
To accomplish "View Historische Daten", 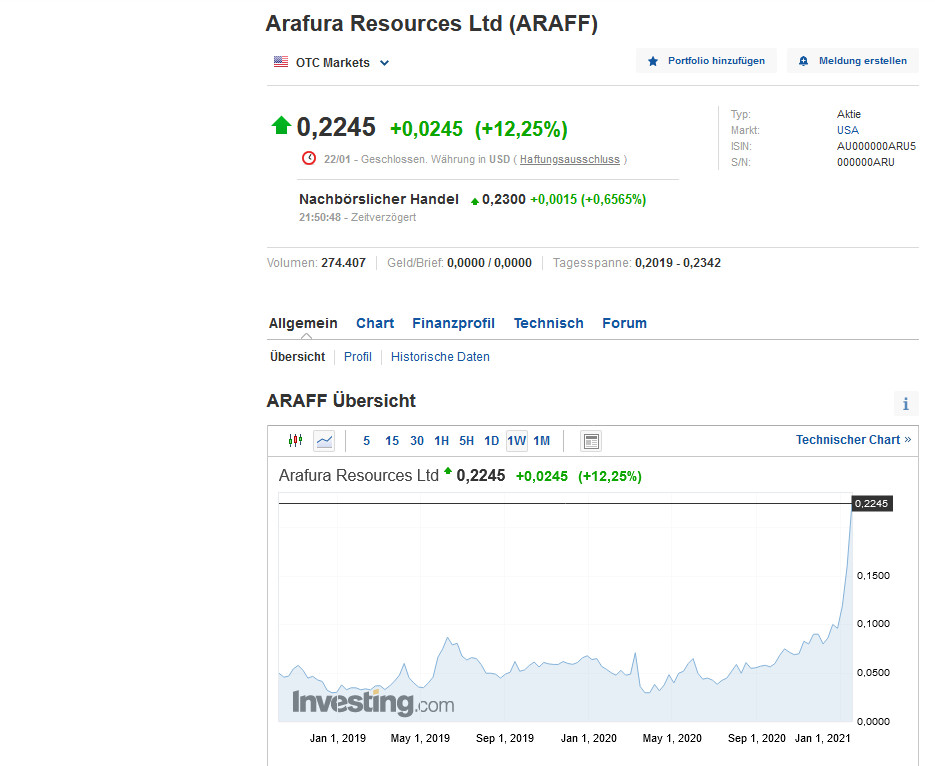I will click(x=440, y=357).
